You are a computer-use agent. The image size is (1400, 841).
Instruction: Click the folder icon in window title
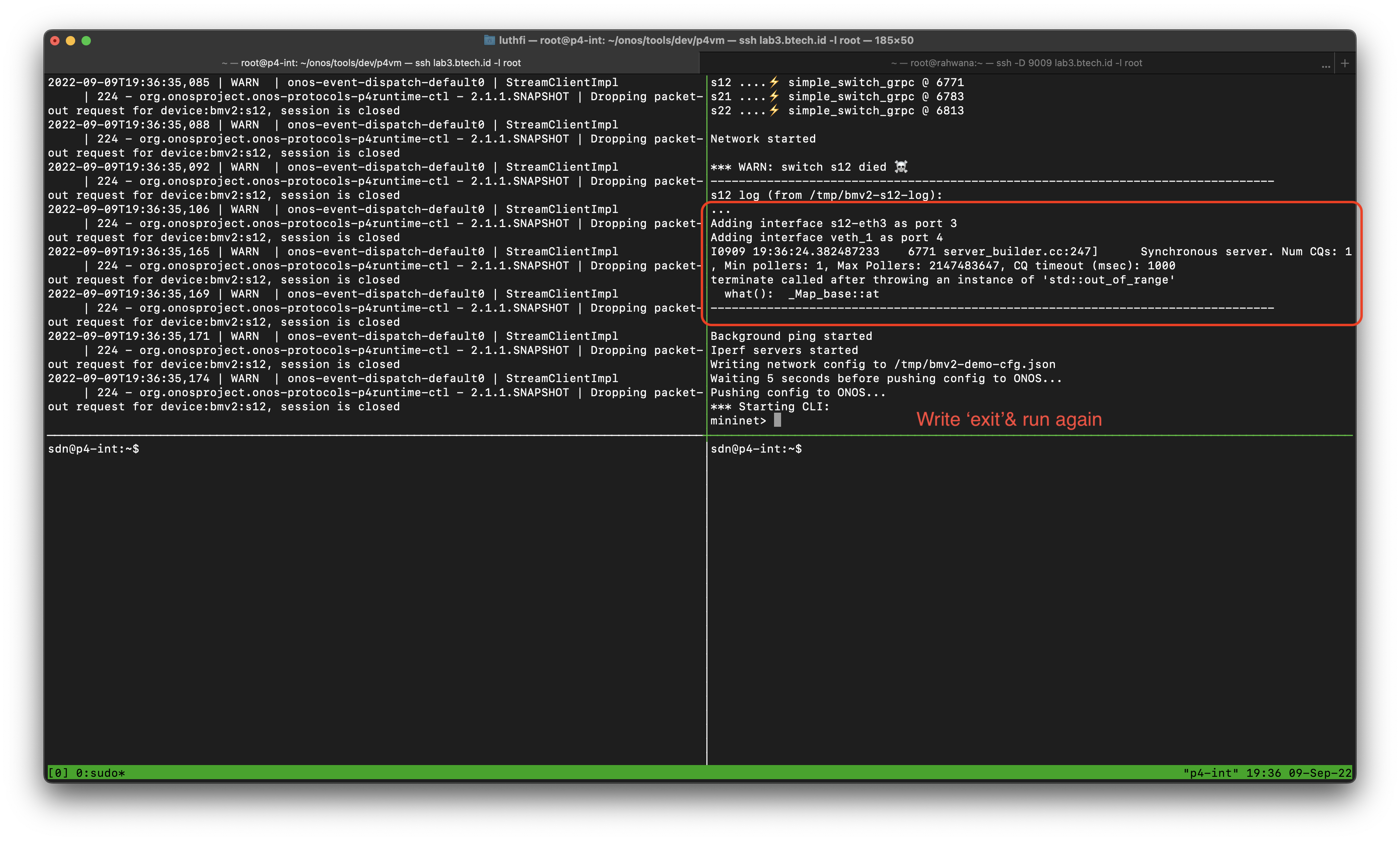(489, 40)
